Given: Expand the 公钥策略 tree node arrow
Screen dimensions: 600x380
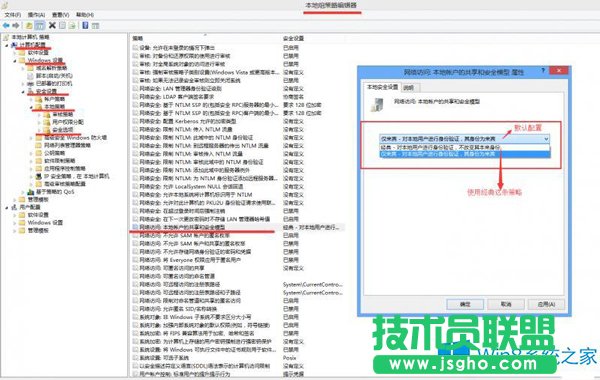Looking at the screenshot, I should [x=31, y=153].
